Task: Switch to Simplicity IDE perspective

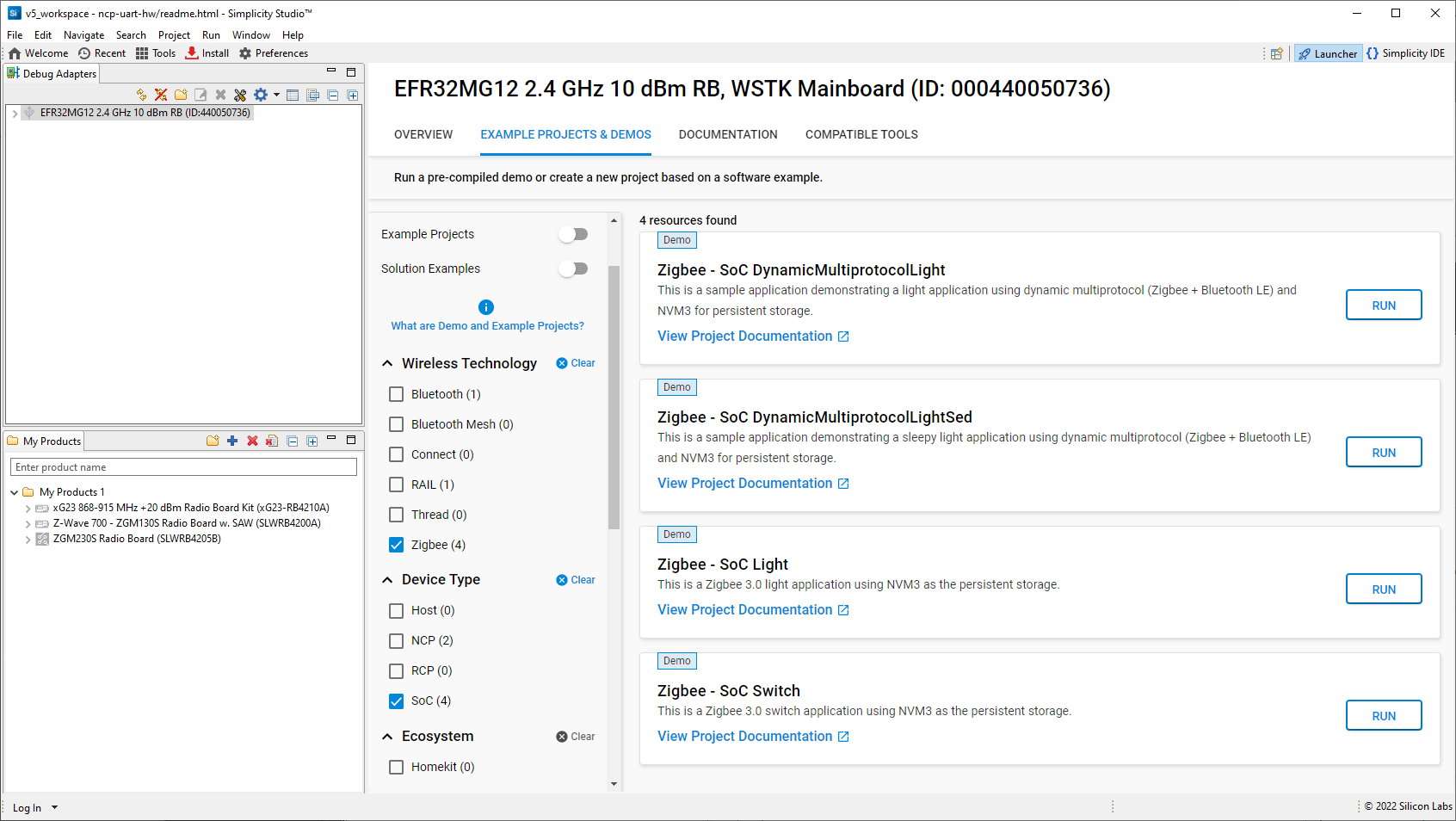Action: pos(1406,52)
